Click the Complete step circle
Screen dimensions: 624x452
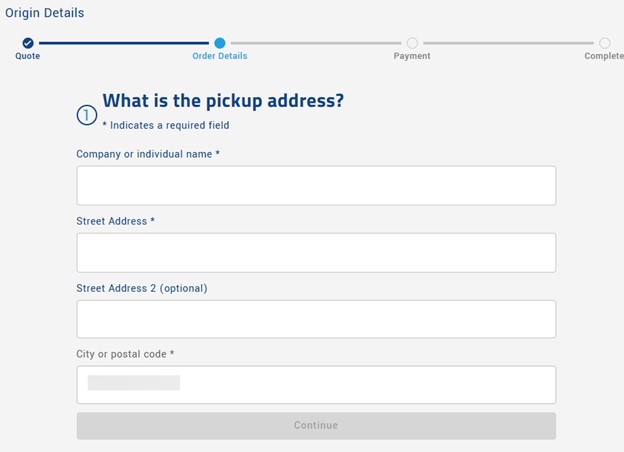[x=604, y=43]
